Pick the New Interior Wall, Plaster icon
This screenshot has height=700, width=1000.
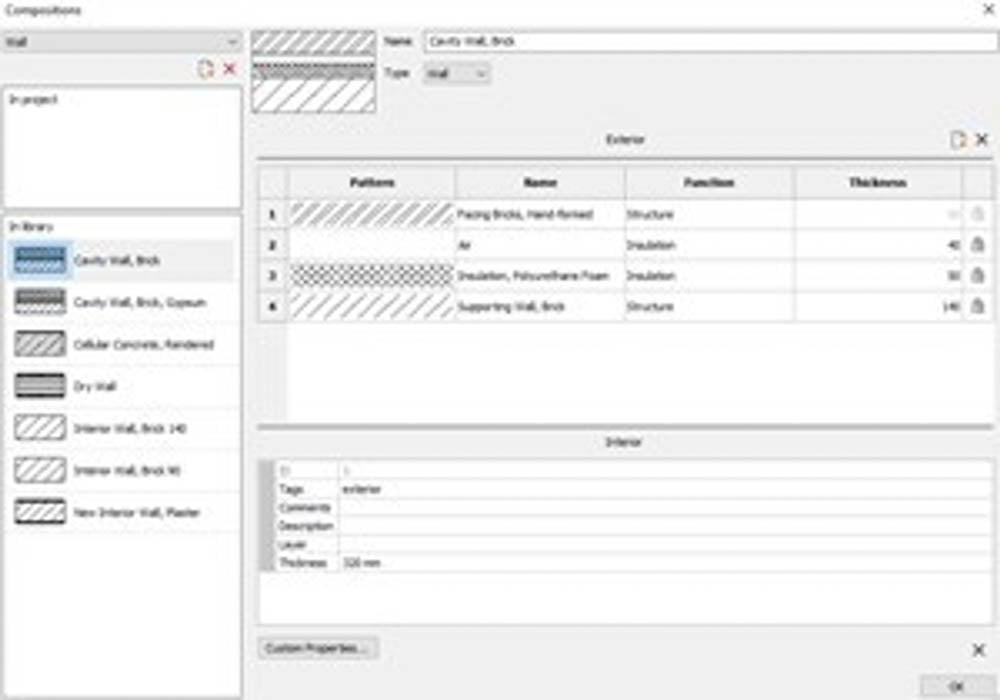point(41,512)
